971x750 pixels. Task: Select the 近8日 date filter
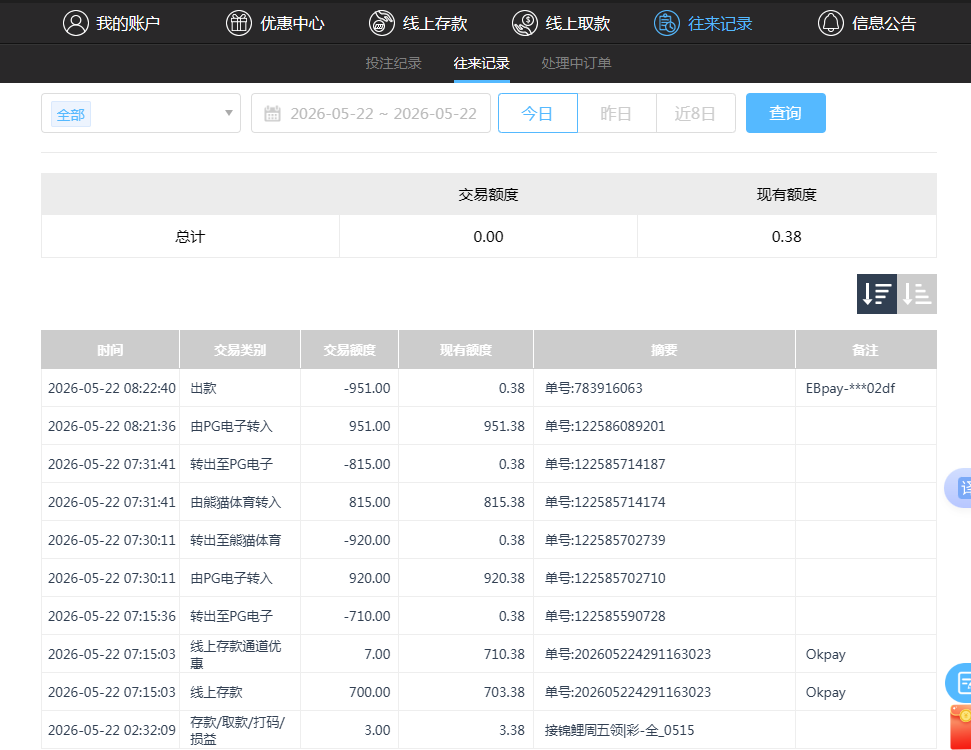tap(695, 113)
